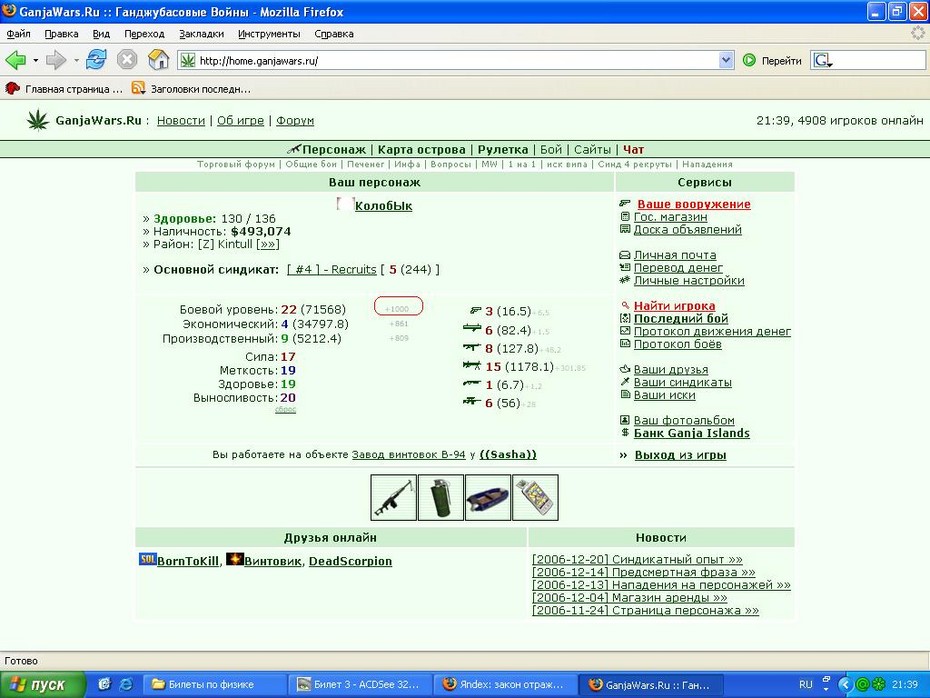Open the Home page icon
The width and height of the screenshot is (930, 698).
(x=158, y=60)
